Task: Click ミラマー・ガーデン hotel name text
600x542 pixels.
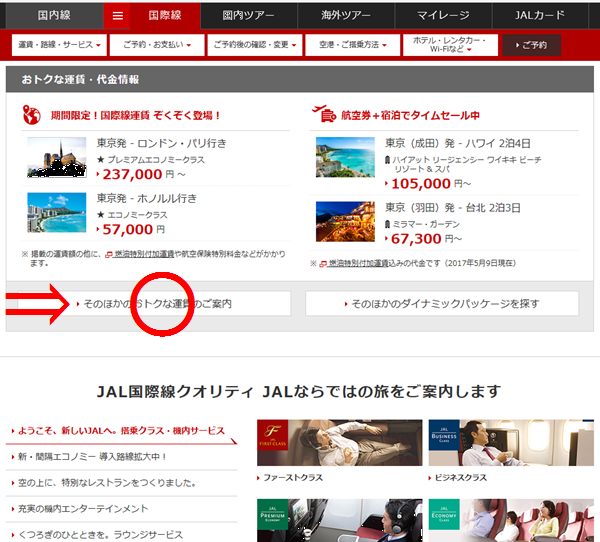Action: (426, 224)
